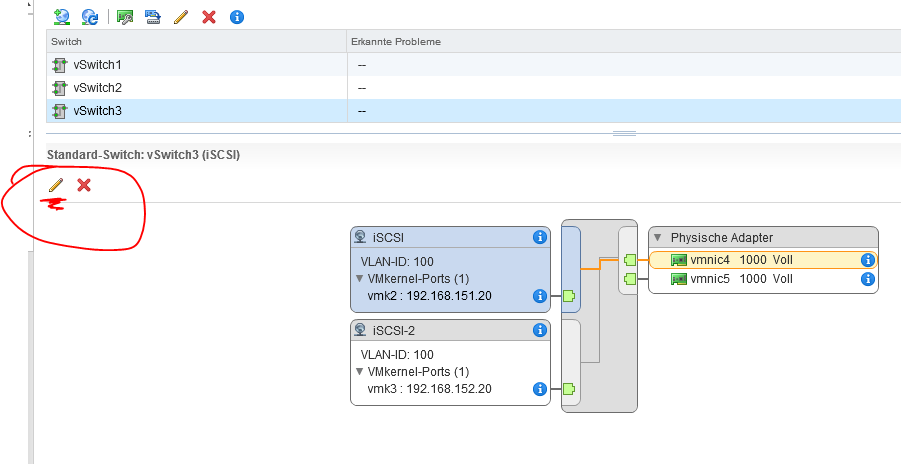901x464 pixels.
Task: Click the refresh network icon in top toolbar
Action: [90, 17]
